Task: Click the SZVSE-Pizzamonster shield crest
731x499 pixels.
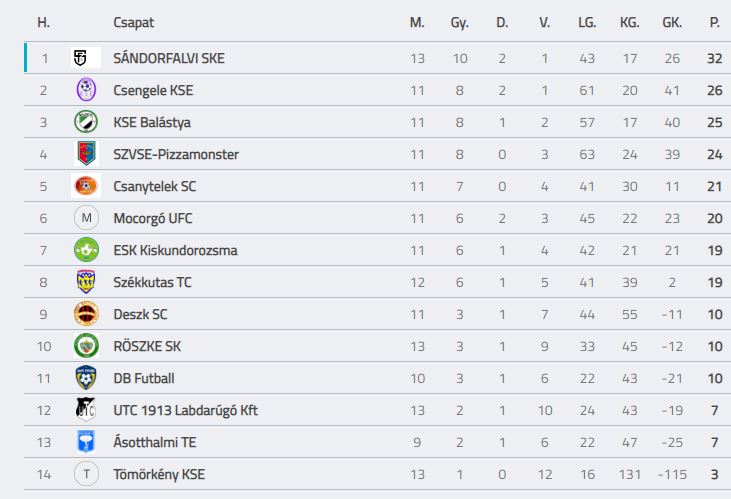Action: (86, 154)
